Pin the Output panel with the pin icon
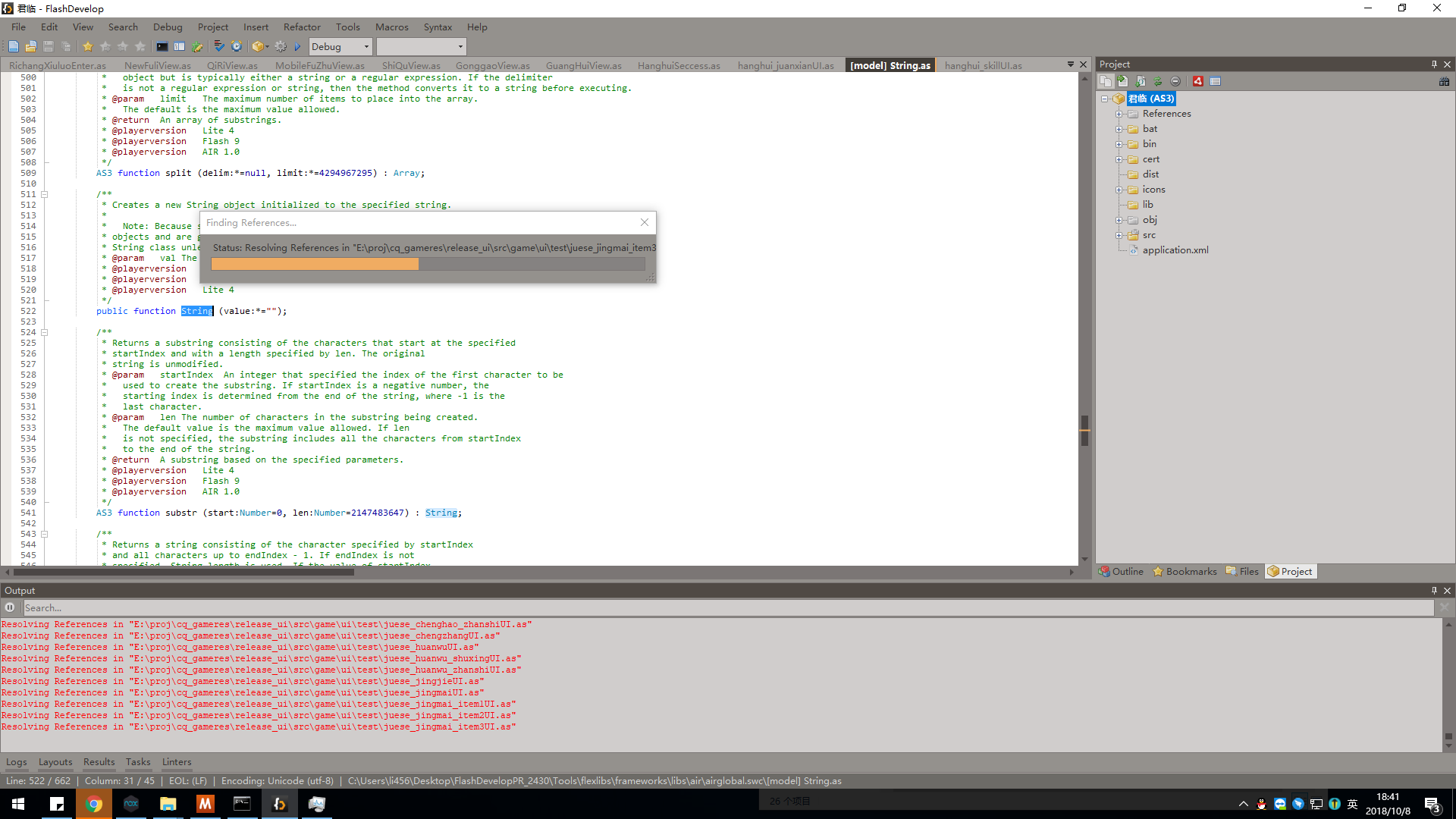Image resolution: width=1456 pixels, height=819 pixels. pos(1434,590)
